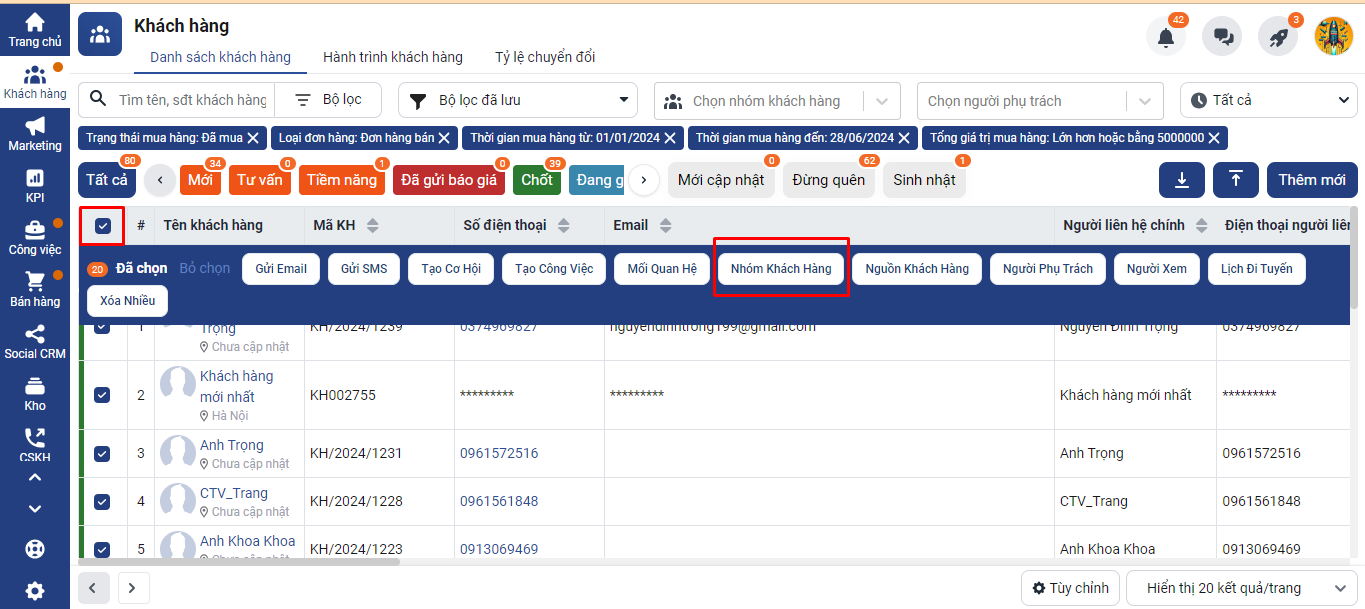Click the Thêm mới button
The width and height of the screenshot is (1365, 609).
[x=1311, y=180]
